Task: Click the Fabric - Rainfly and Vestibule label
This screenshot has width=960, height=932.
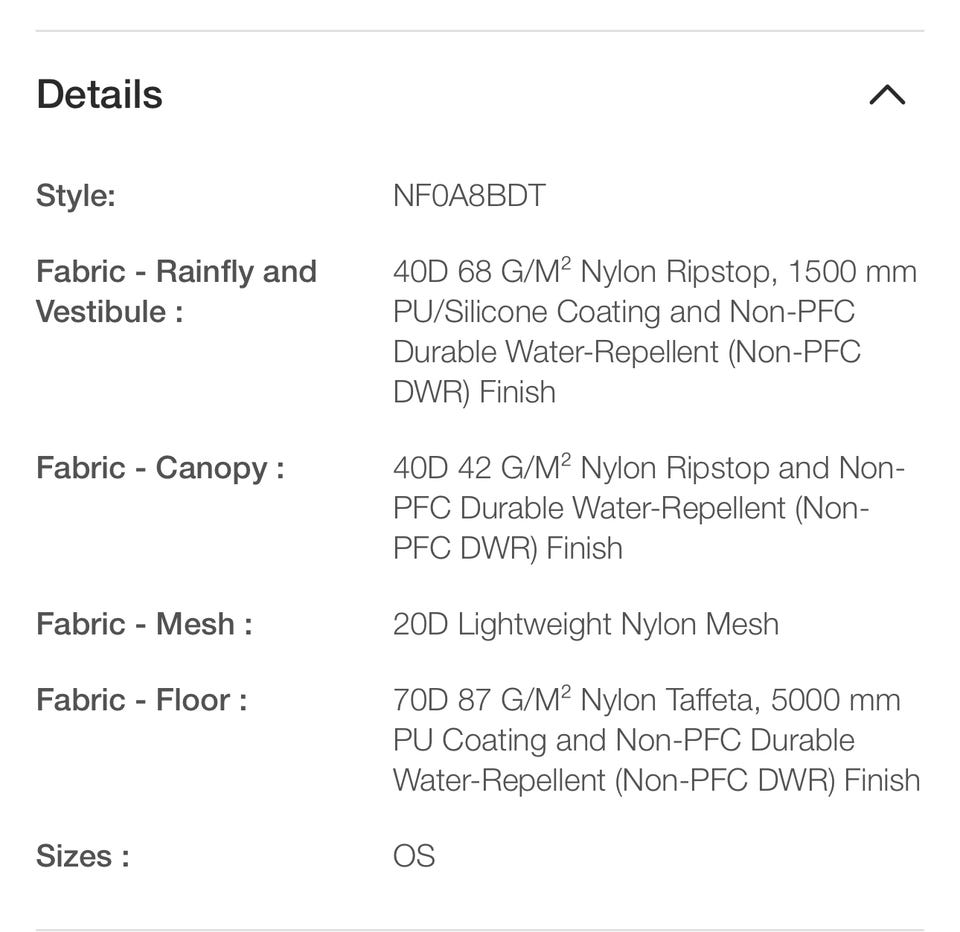Action: (x=176, y=291)
